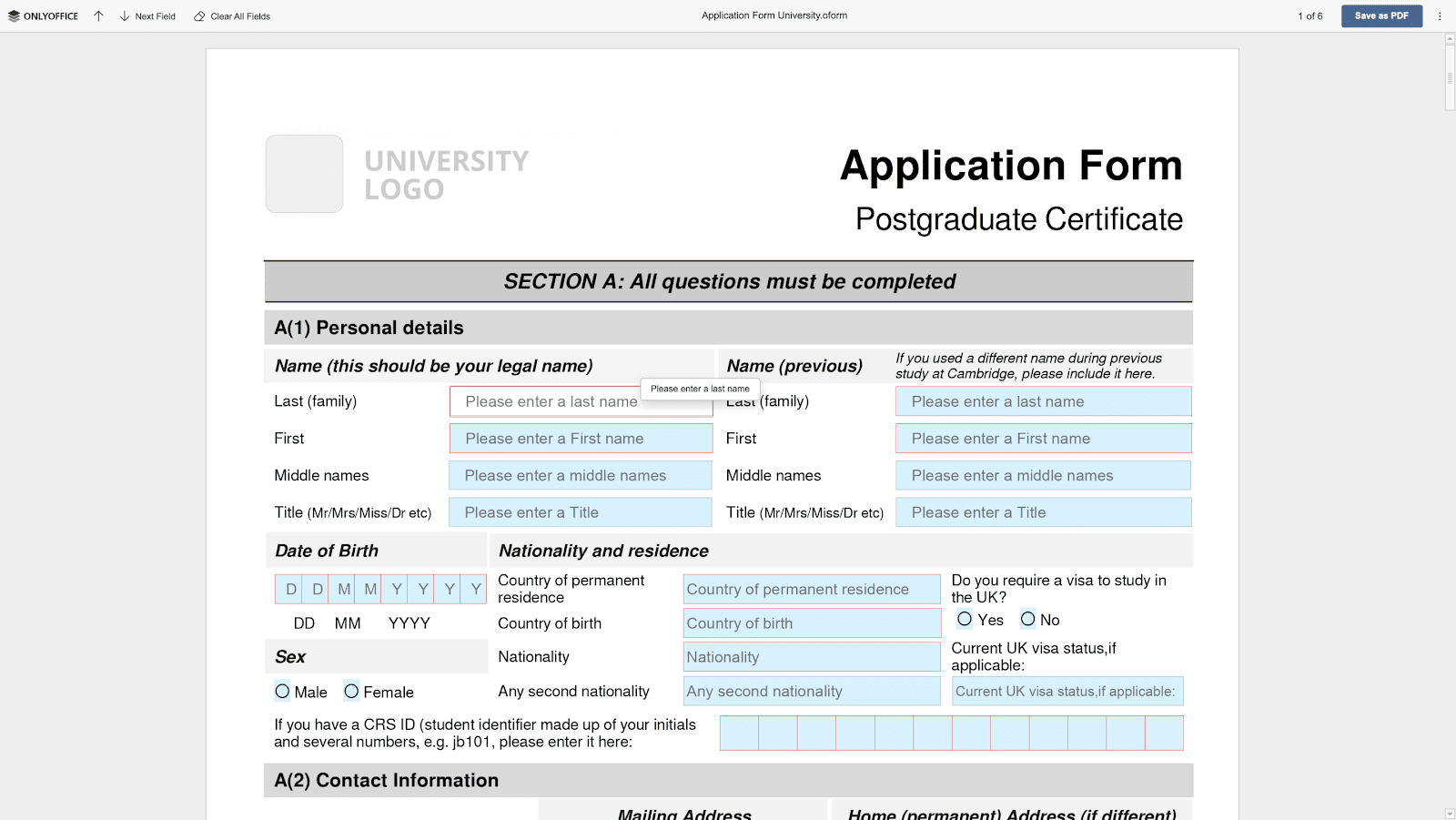Select Yes for UK visa requirement
This screenshot has width=1456, height=820.
(x=965, y=619)
